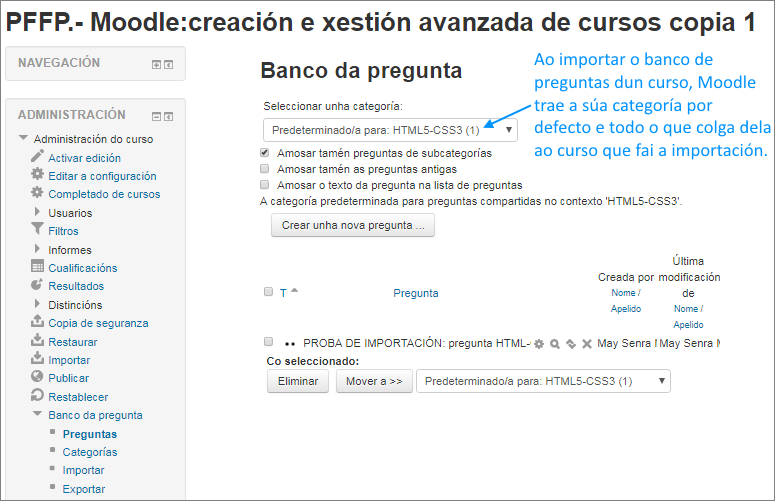Viewport: 775px width, 501px height.
Task: Preview the question using magnifier icon
Action: [x=555, y=344]
